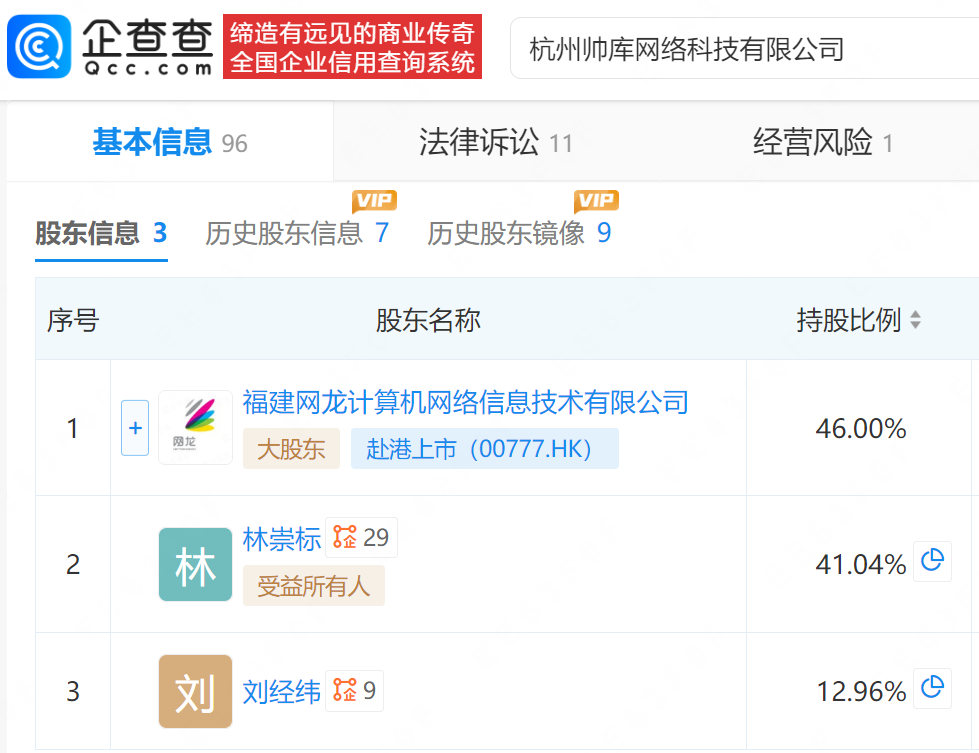The image size is (979, 753).
Task: Click the VIP badge above 历史股东镜像
Action: 596,201
